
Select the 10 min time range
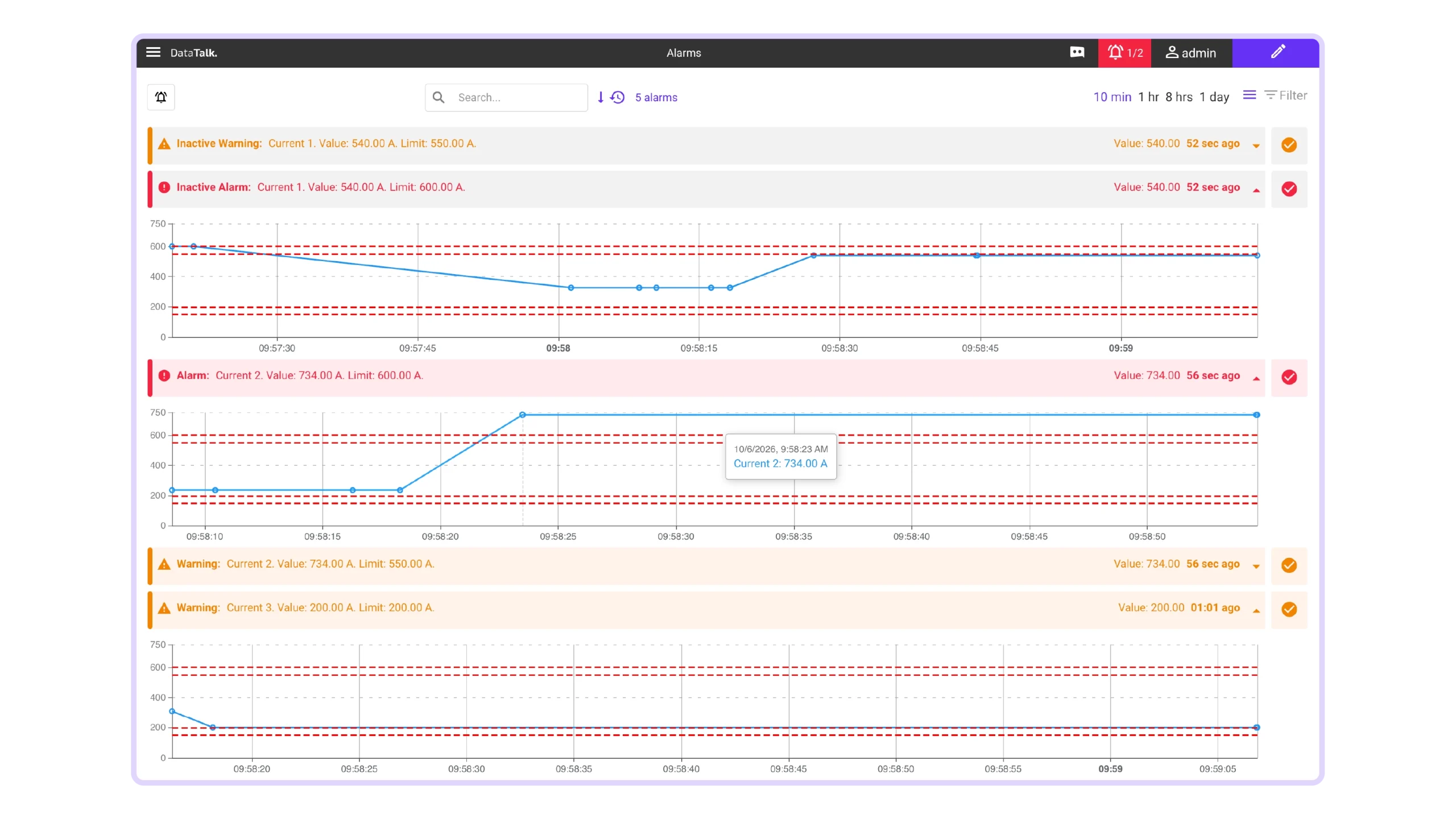click(1112, 97)
